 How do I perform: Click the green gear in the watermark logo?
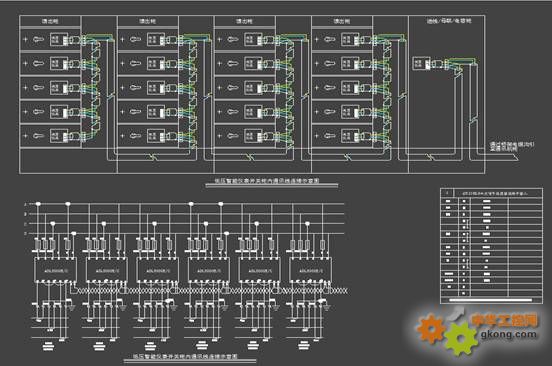point(461,339)
